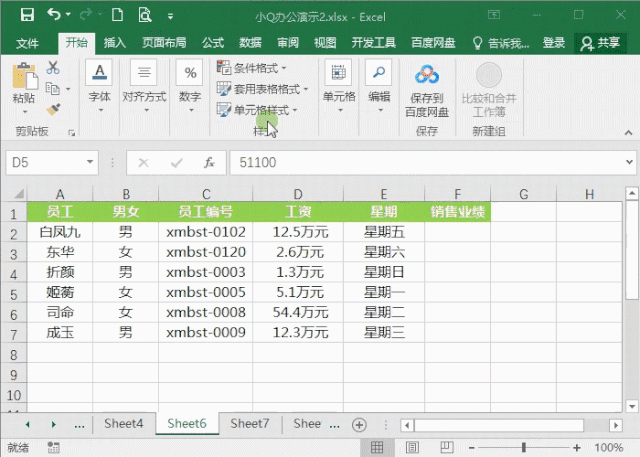Switch to the 页面布局 ribbon tab
This screenshot has height=457, width=640.
click(164, 42)
